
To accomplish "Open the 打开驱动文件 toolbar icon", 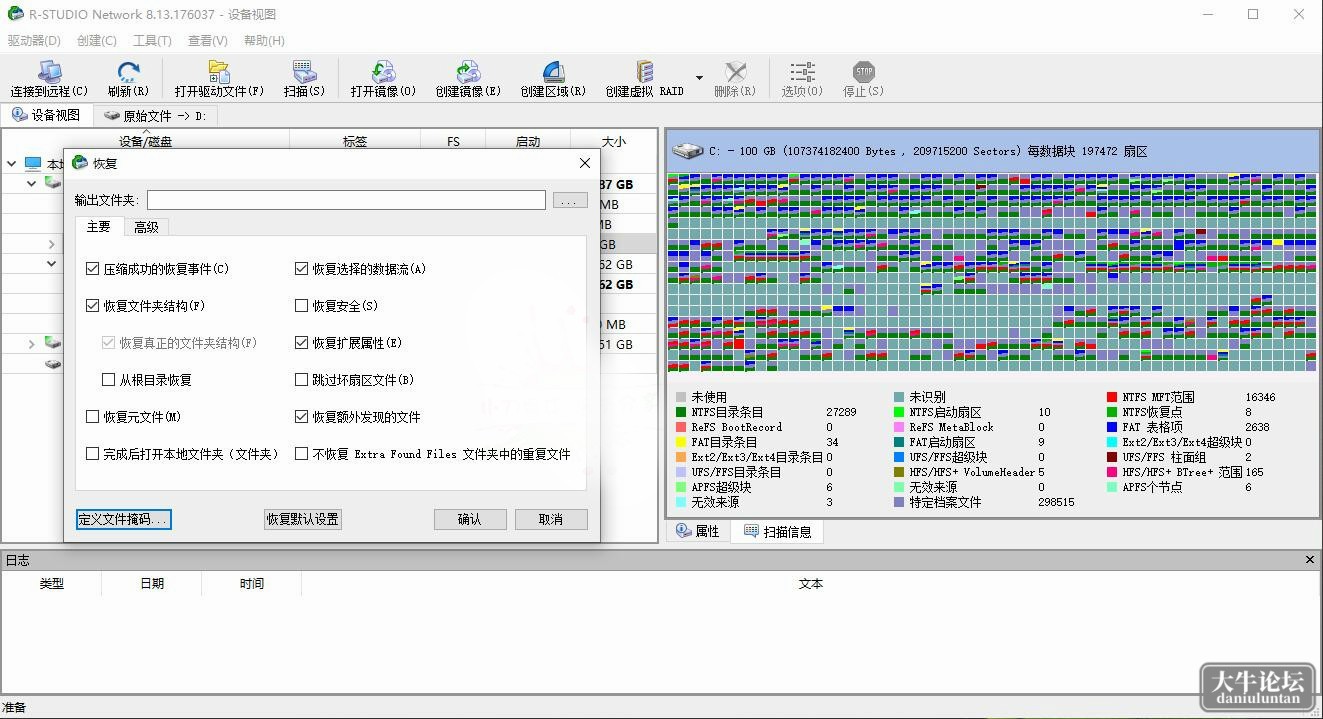I will pos(219,73).
